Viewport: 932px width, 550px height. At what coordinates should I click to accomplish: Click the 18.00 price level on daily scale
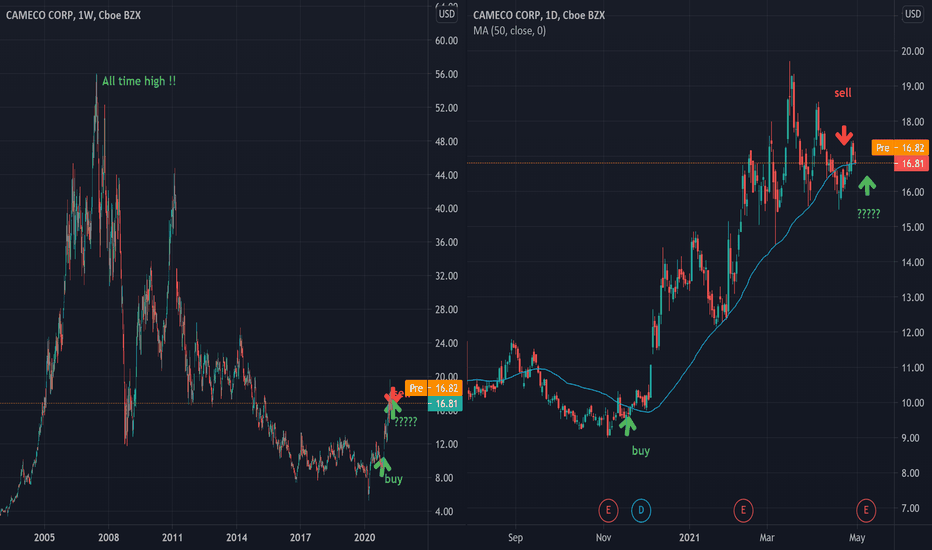click(912, 122)
